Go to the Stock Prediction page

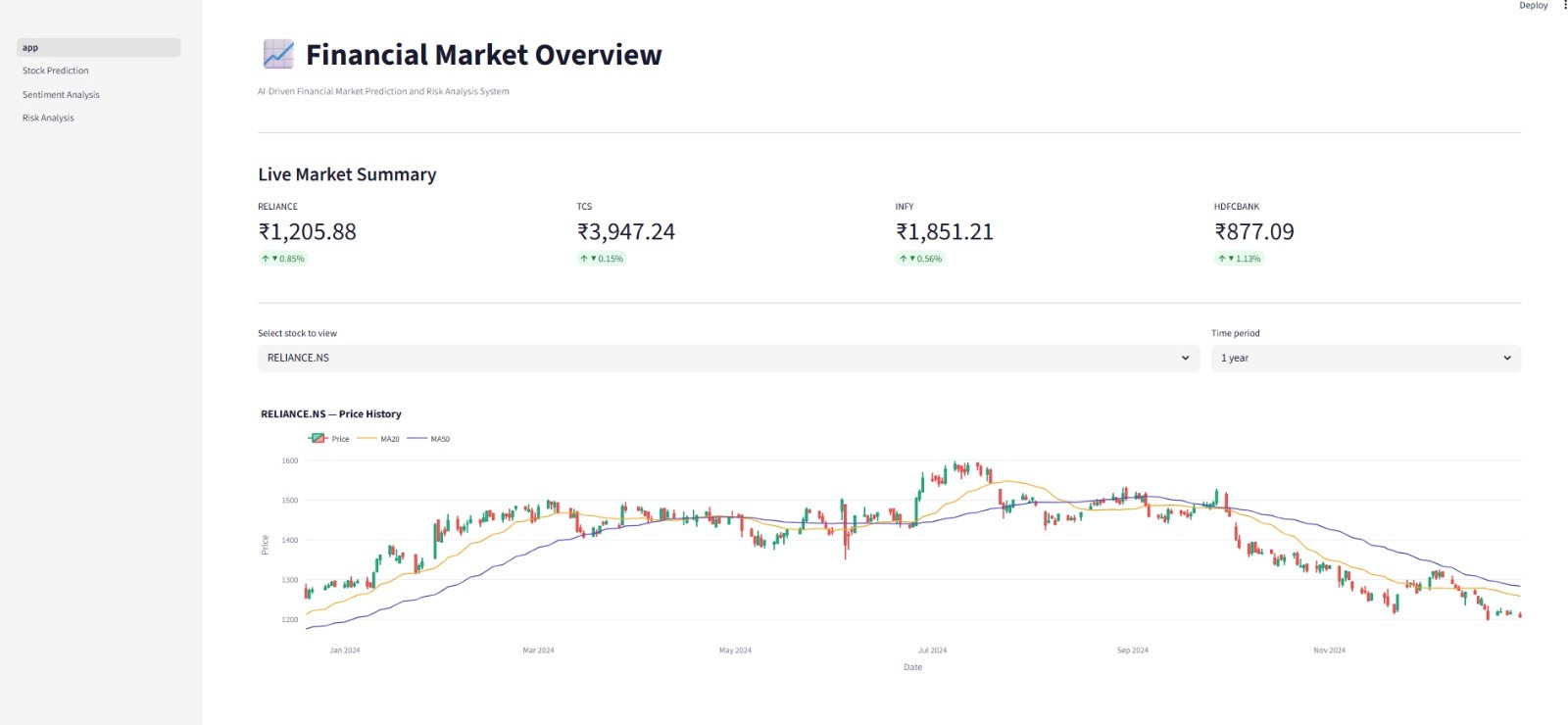(56, 71)
